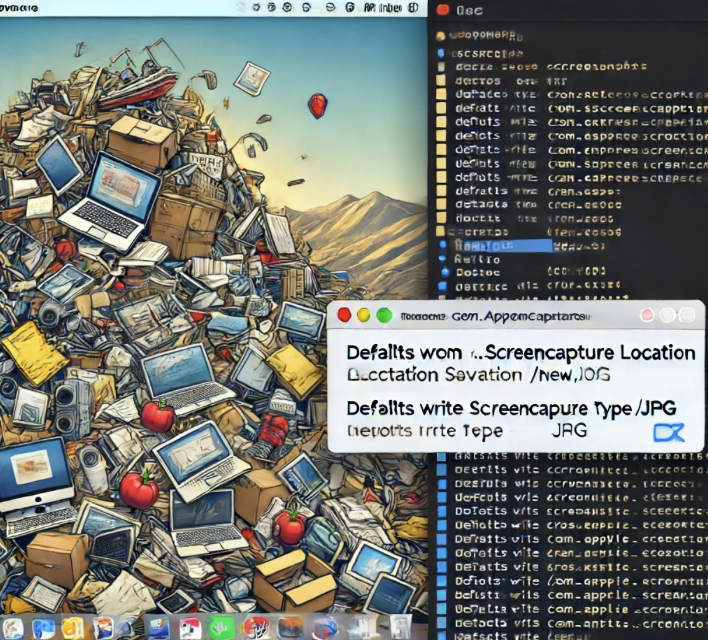Open the red-and-white square dock icon
This screenshot has height=640, width=708.
191,628
